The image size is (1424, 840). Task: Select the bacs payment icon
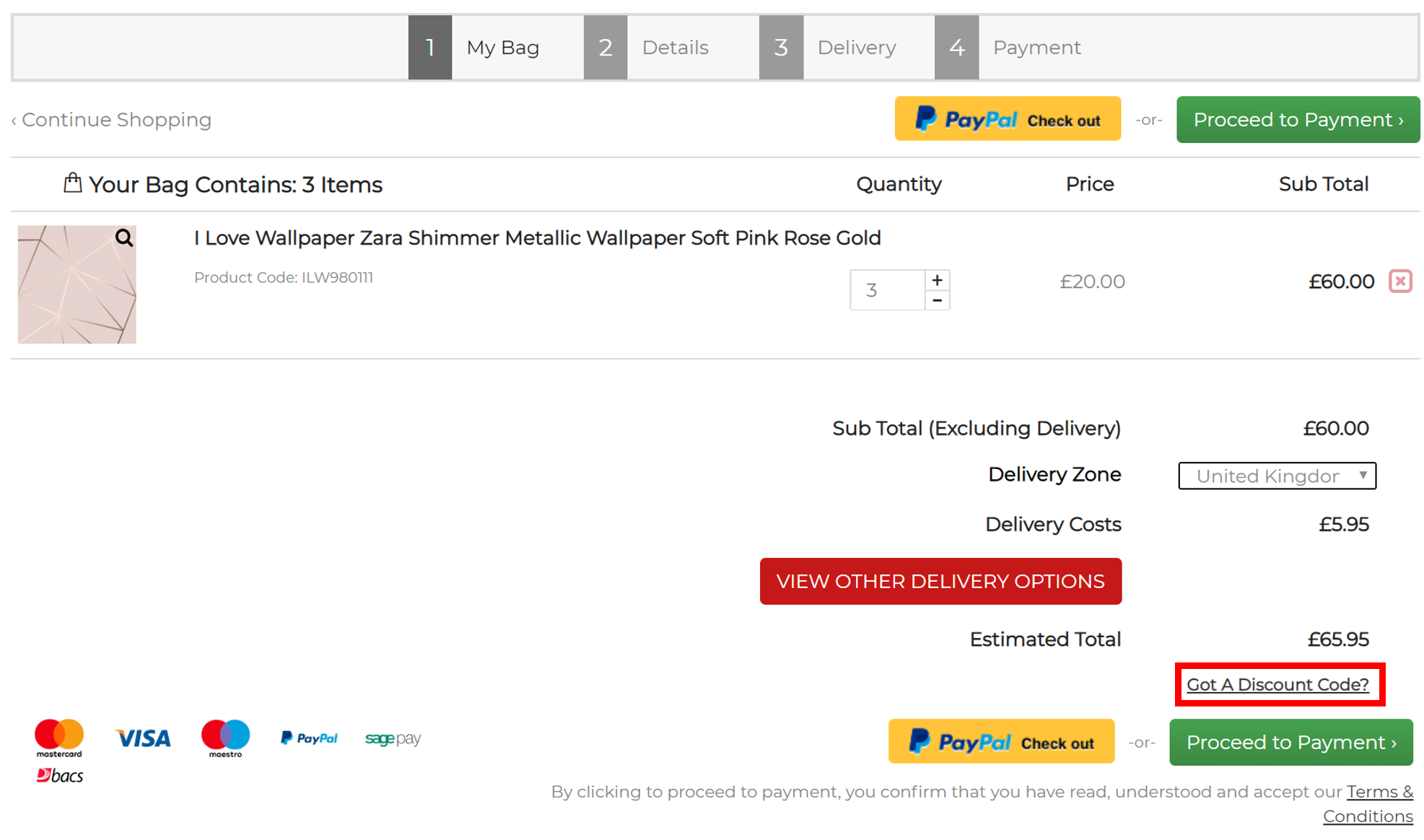coord(61,776)
